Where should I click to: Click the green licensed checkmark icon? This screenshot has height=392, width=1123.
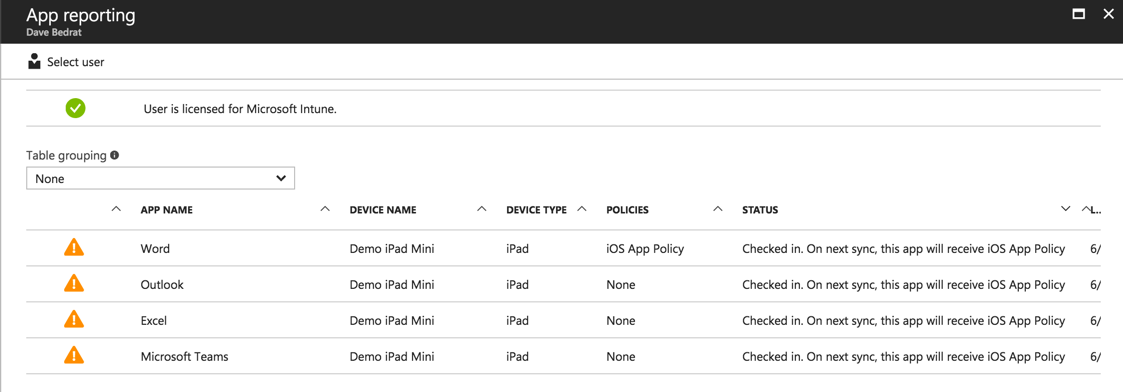75,109
